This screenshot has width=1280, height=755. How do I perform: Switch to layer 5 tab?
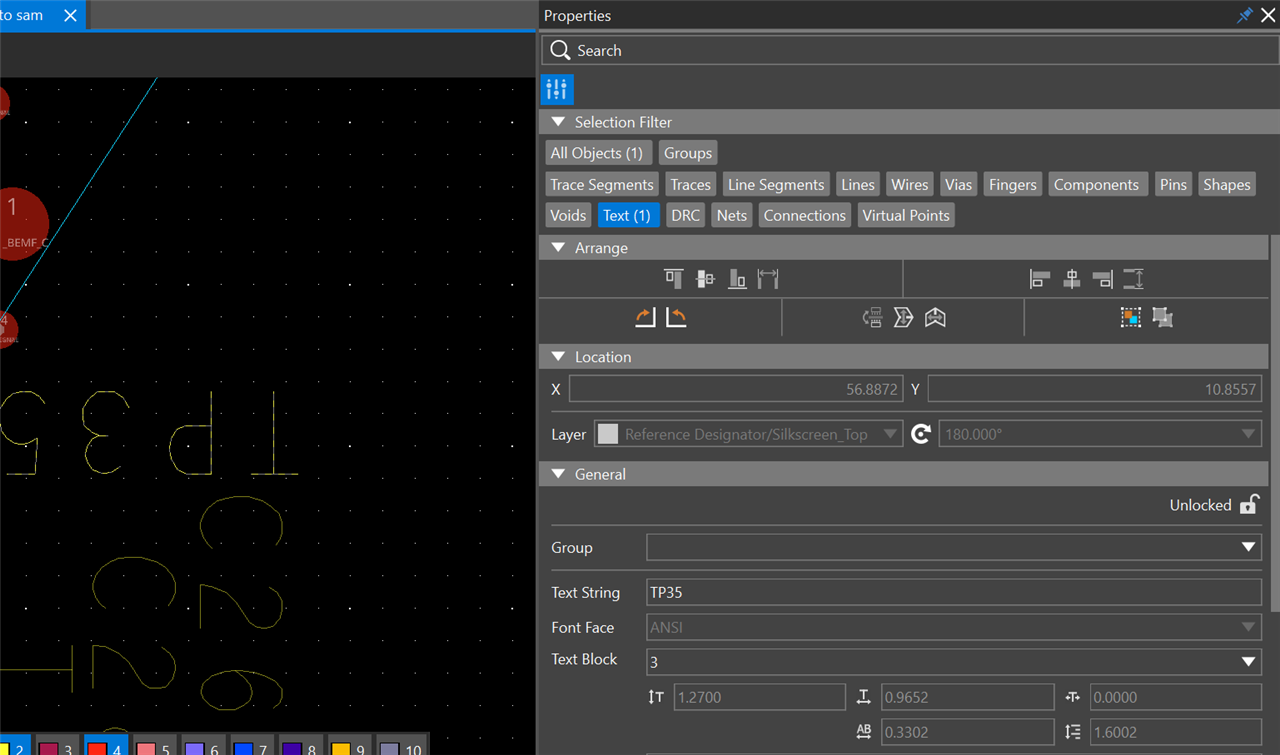pyautogui.click(x=153, y=745)
